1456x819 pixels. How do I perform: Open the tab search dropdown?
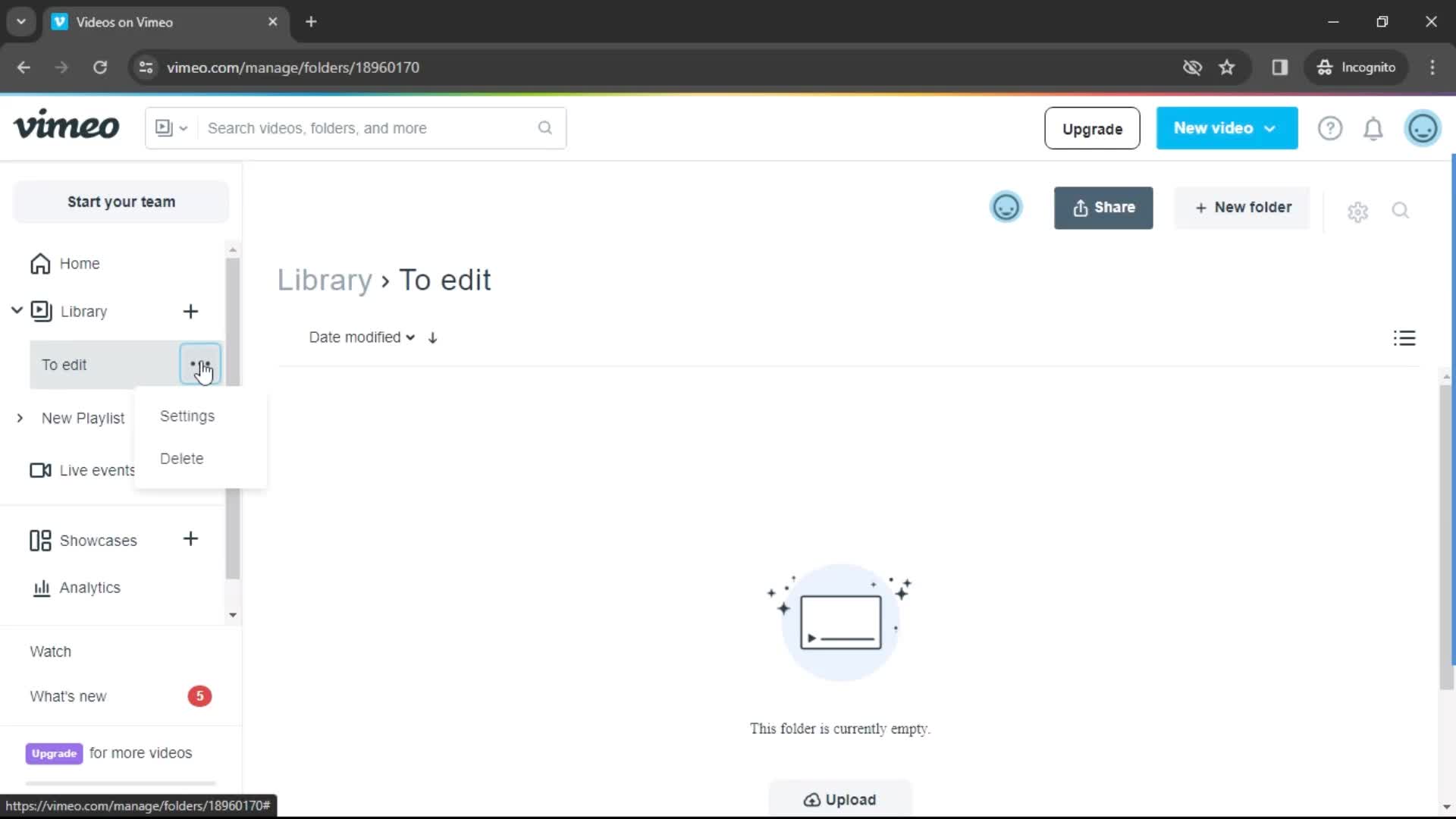coord(21,22)
